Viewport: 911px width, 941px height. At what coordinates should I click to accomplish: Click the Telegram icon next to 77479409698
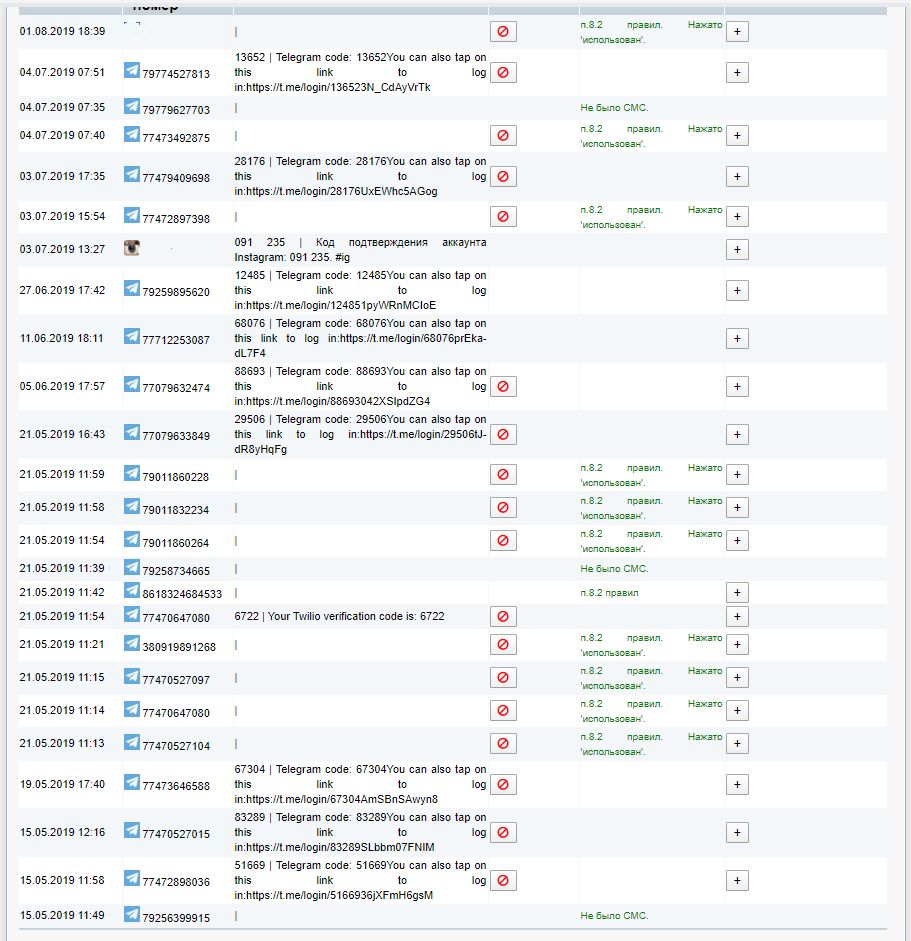(132, 174)
